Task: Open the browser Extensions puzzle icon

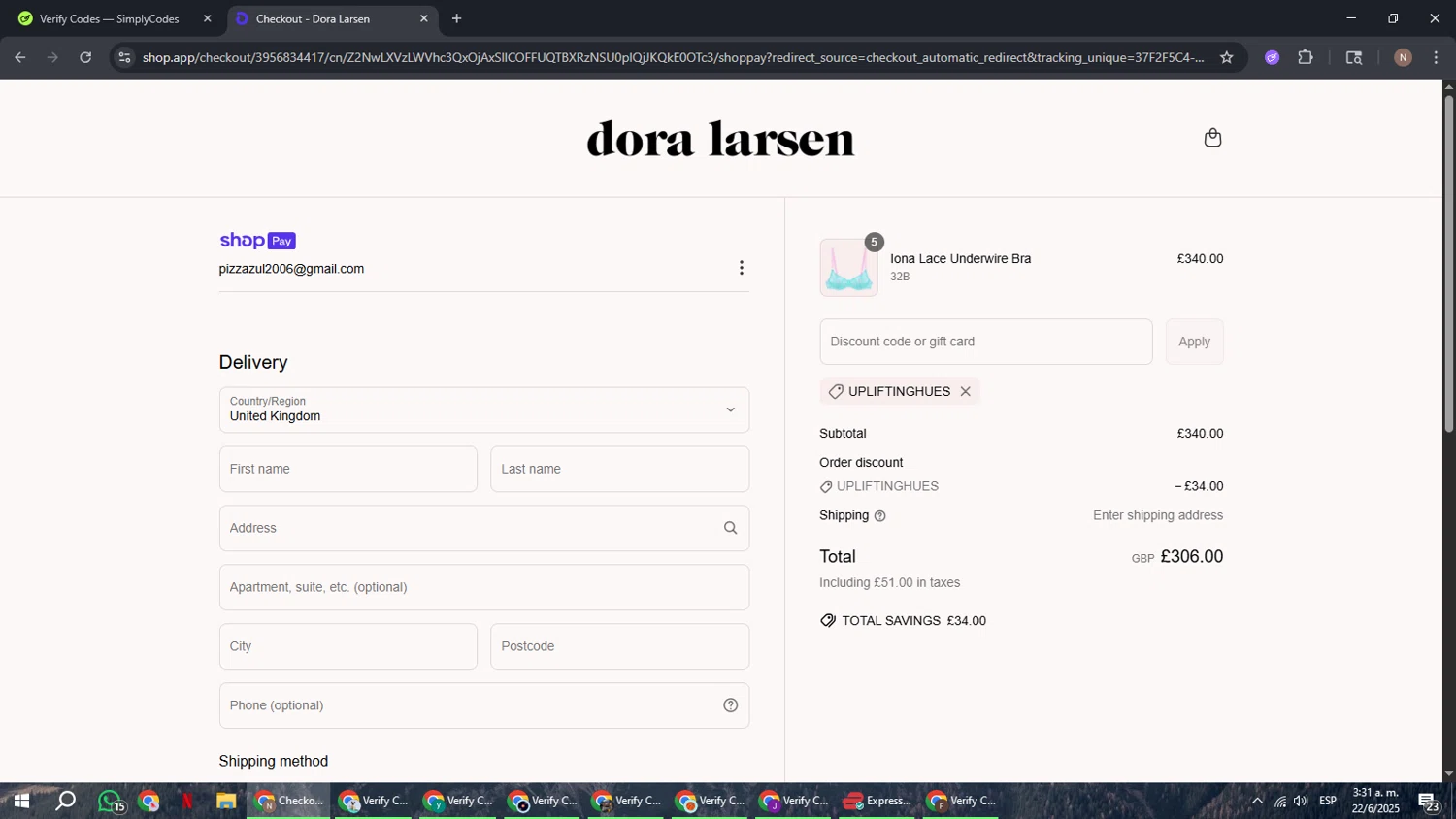Action: 1306,57
